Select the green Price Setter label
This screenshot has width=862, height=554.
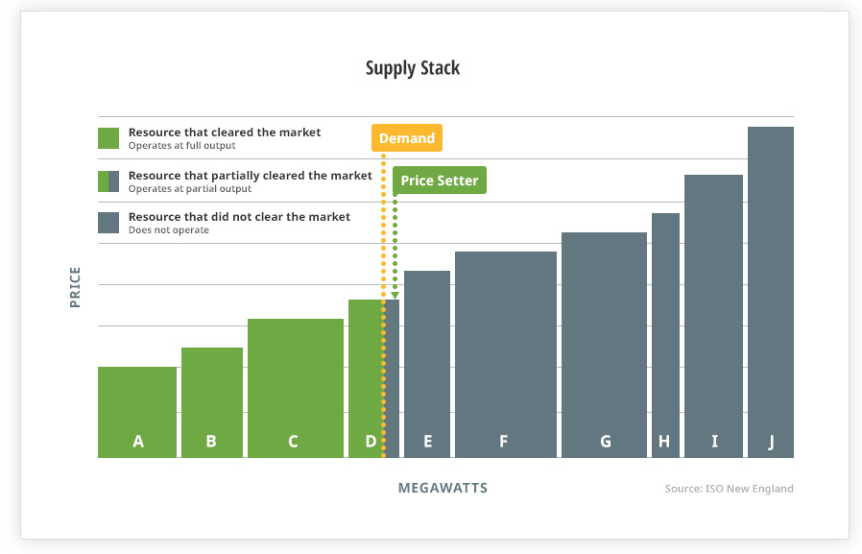point(439,180)
